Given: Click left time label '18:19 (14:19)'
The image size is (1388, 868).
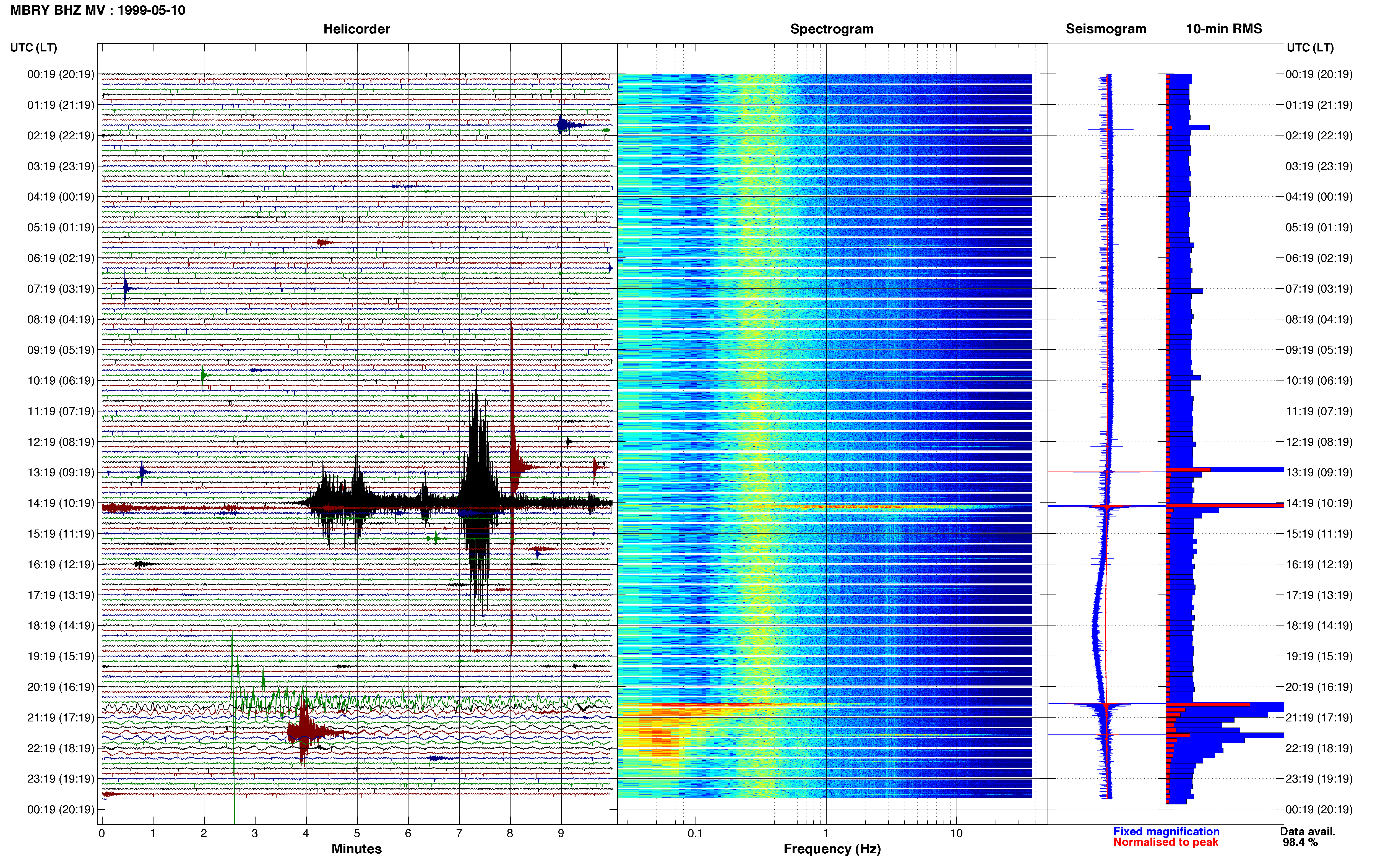Looking at the screenshot, I should (x=61, y=626).
